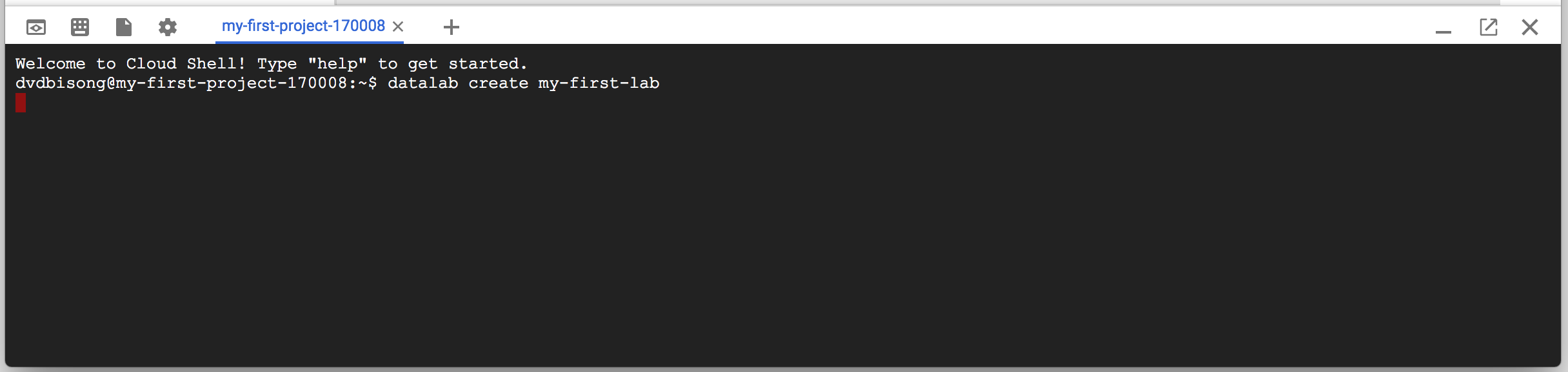Screen dimensions: 1568x372
Task: Click the red terminal cursor block
Action: click(21, 103)
